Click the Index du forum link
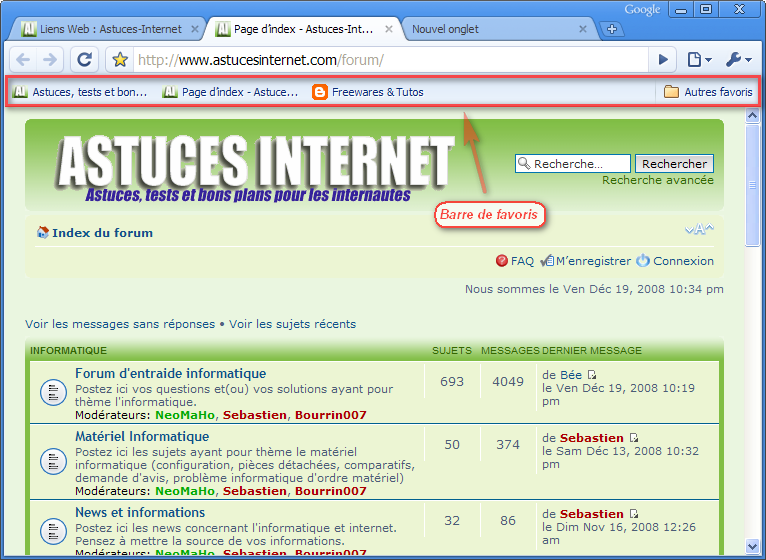Screen dimensions: 766x560 click(x=103, y=233)
